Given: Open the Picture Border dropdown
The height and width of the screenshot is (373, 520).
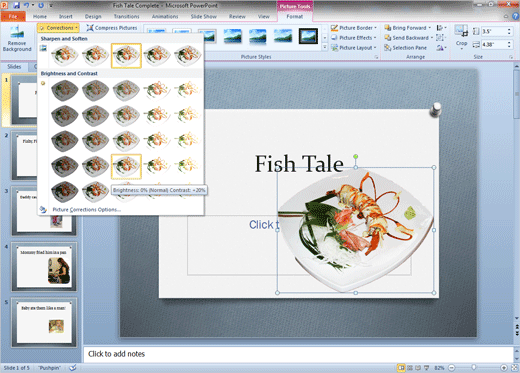Looking at the screenshot, I should click(354, 28).
